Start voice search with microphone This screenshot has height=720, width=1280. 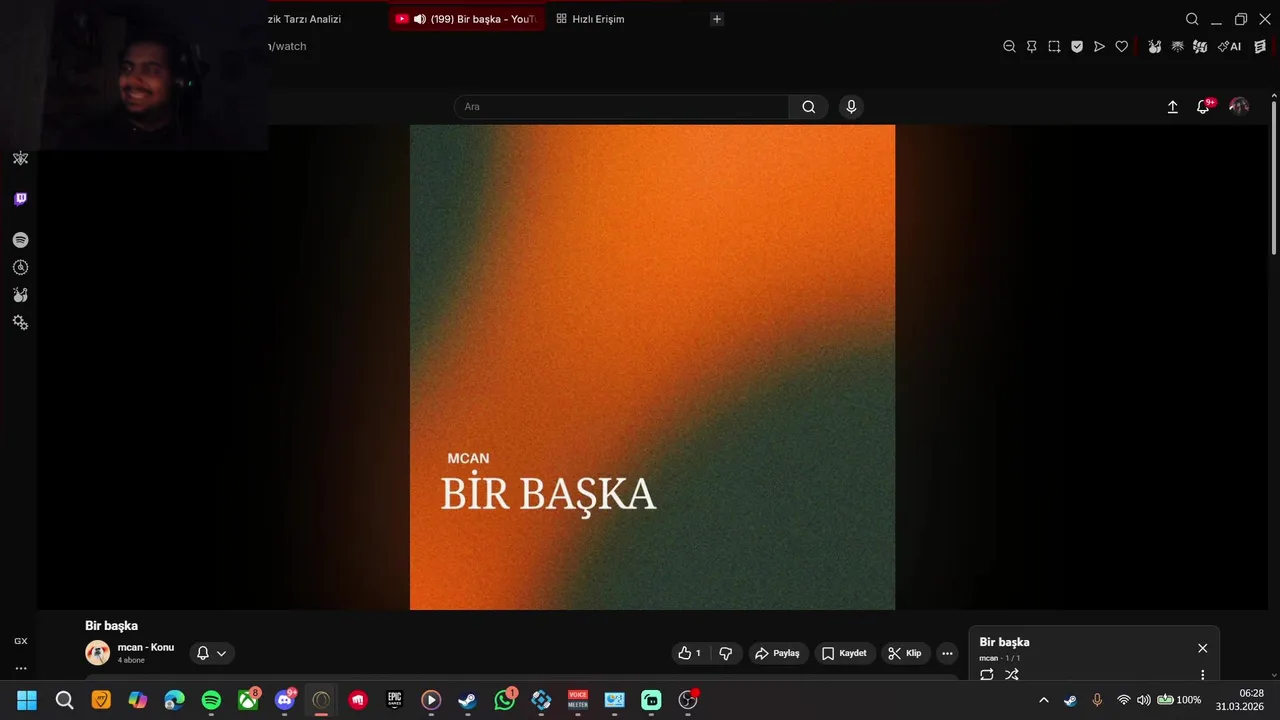point(851,107)
